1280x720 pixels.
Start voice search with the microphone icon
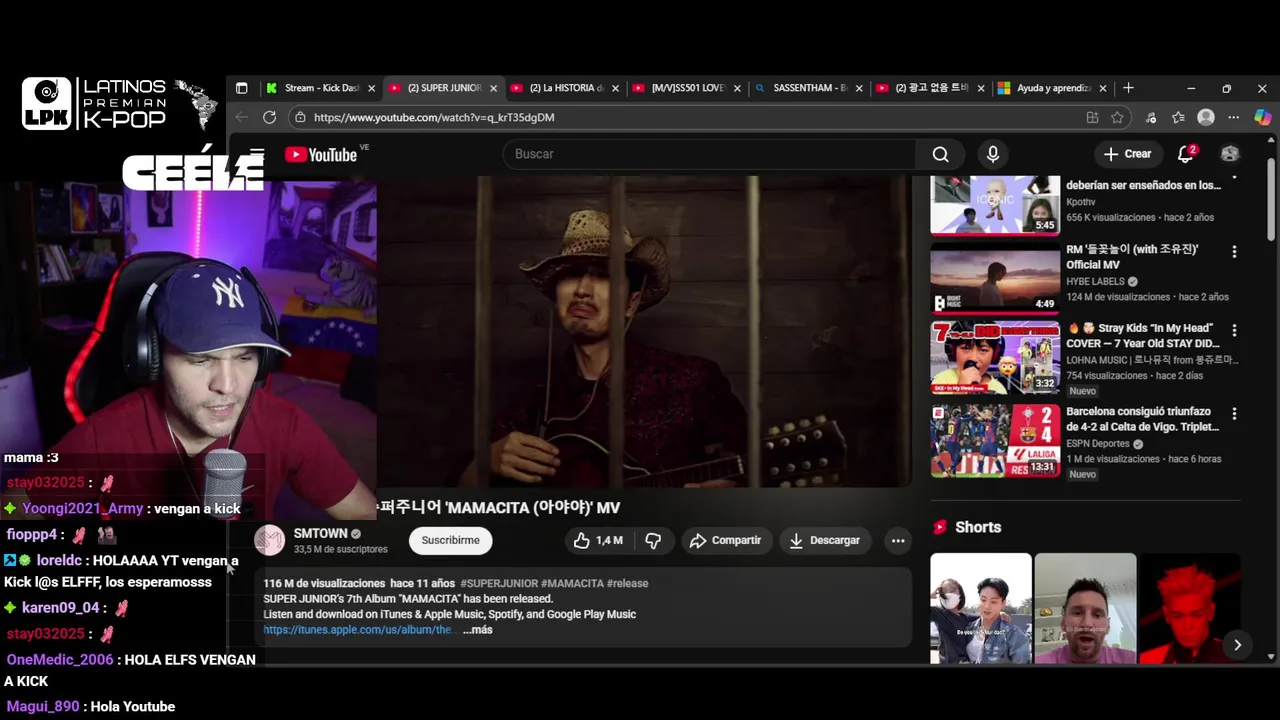tap(992, 154)
